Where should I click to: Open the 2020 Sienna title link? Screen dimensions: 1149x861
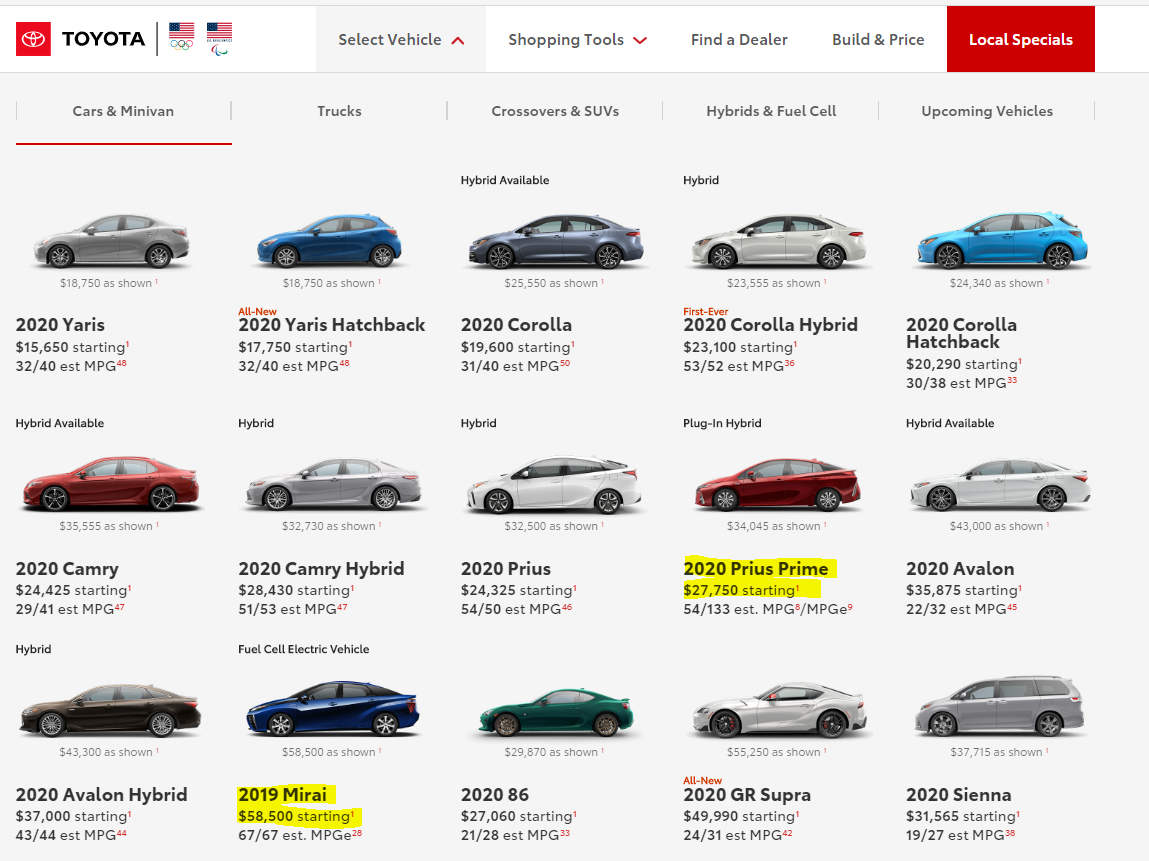click(x=958, y=795)
